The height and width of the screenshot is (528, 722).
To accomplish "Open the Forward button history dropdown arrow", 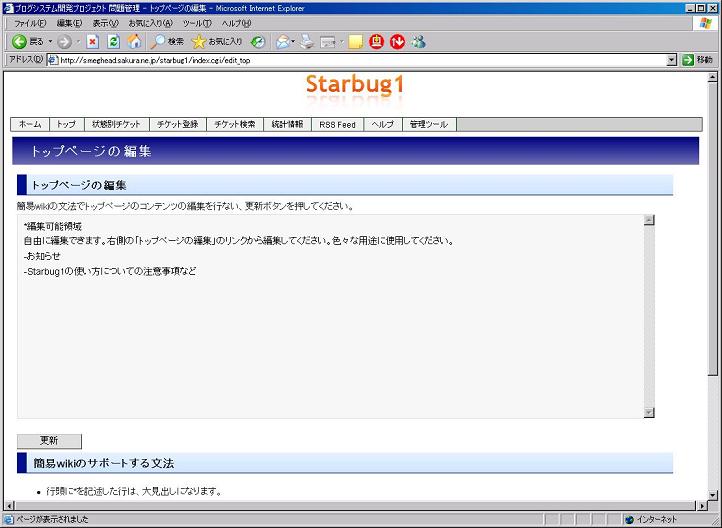I will point(78,42).
